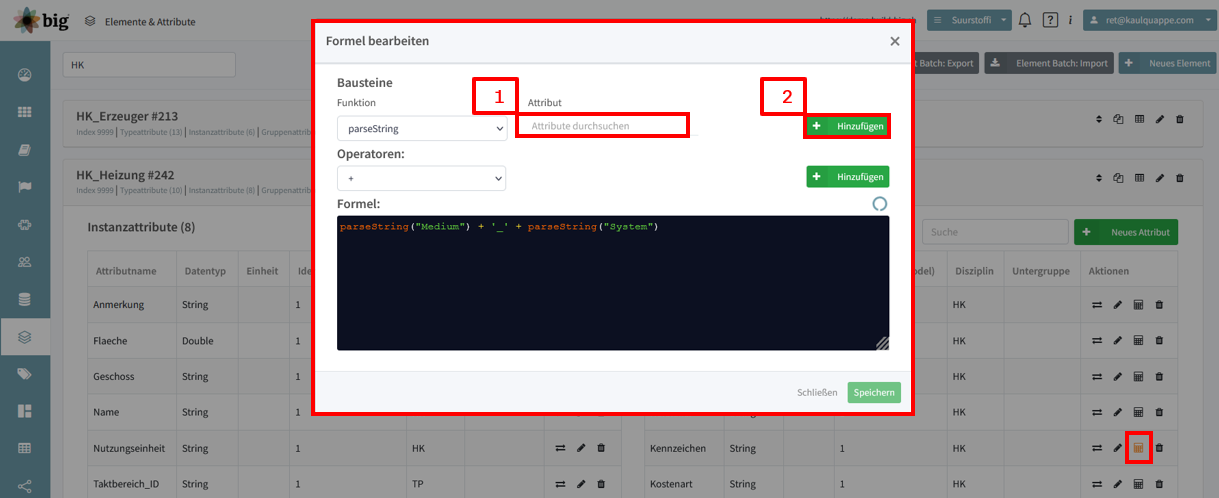The image size is (1219, 498).
Task: Open the tags sidebar icon
Action: [x=25, y=374]
